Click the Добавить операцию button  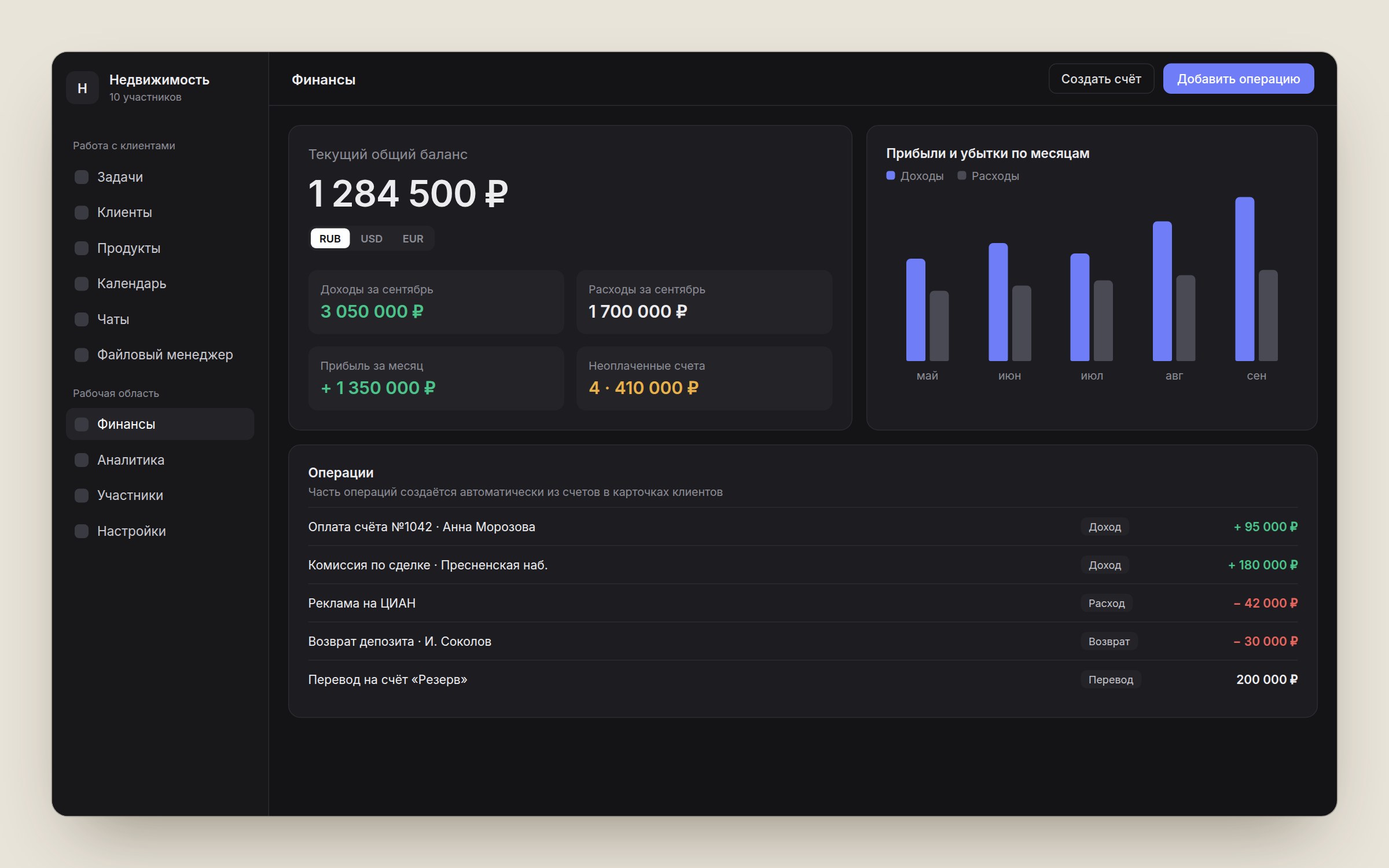(1239, 79)
